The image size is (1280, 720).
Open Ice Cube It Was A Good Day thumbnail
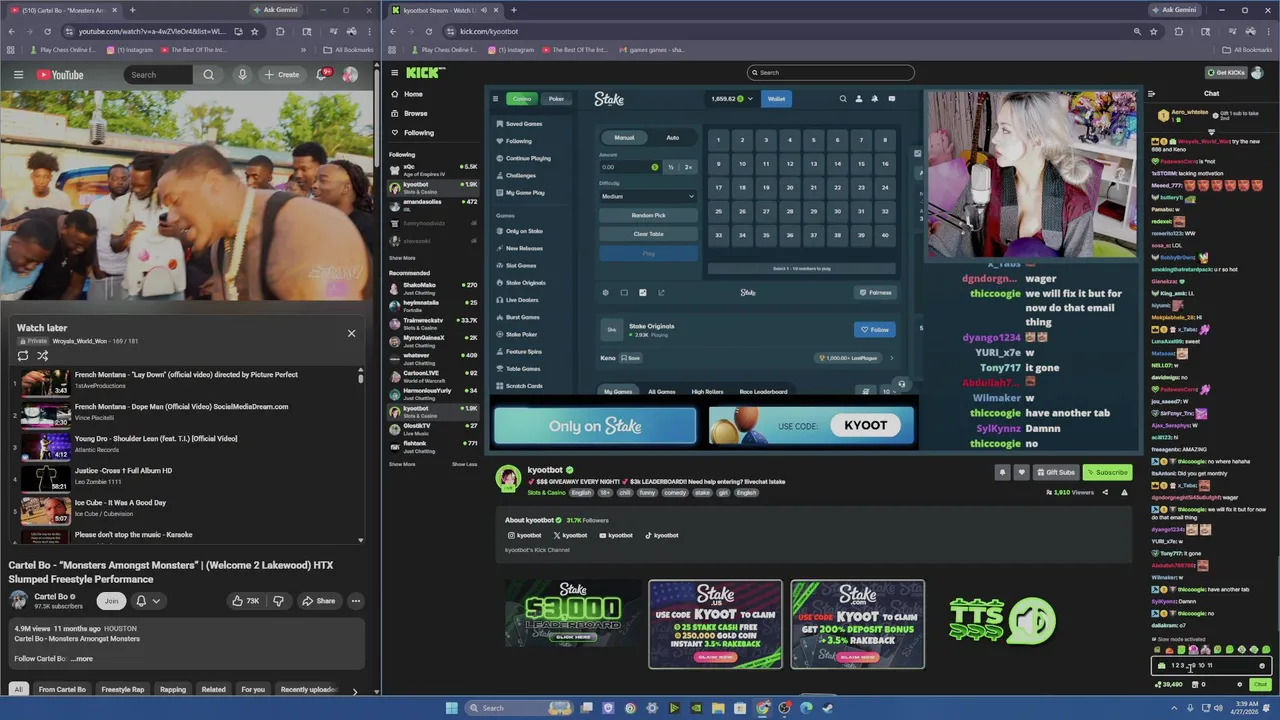click(x=46, y=511)
